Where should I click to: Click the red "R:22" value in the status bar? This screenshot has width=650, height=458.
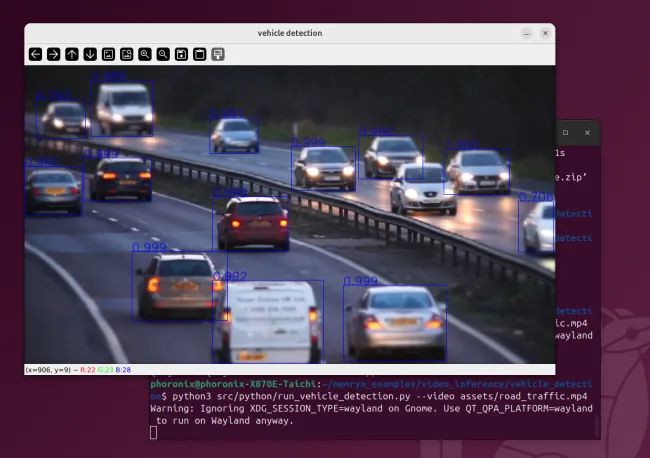tap(87, 370)
